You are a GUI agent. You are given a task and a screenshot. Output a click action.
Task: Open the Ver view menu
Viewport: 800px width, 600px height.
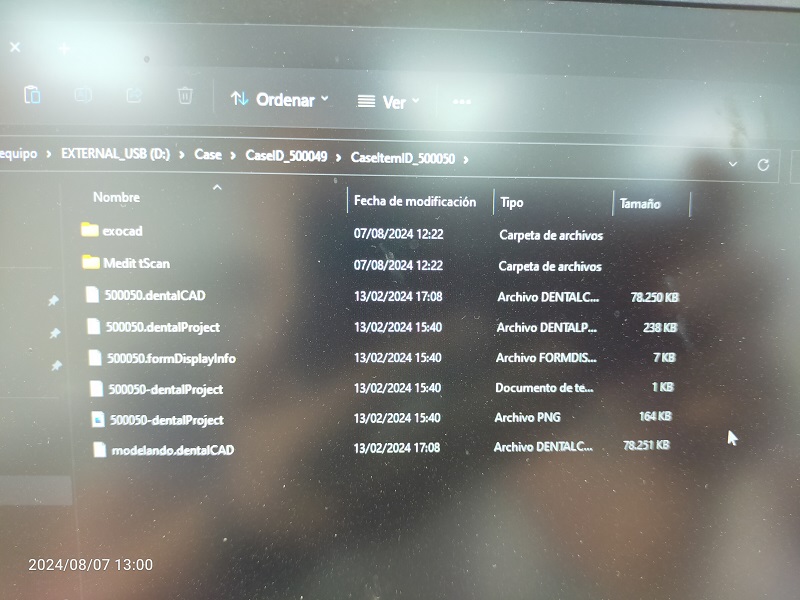click(388, 102)
